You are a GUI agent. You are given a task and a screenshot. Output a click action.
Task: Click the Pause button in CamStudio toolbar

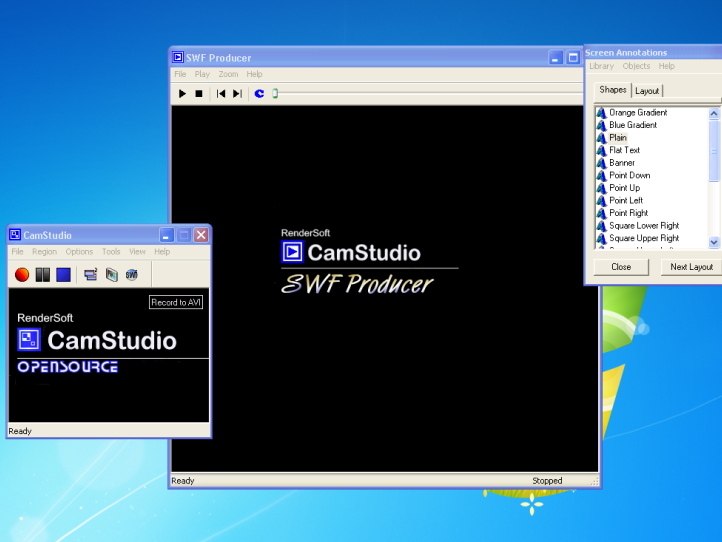point(43,274)
